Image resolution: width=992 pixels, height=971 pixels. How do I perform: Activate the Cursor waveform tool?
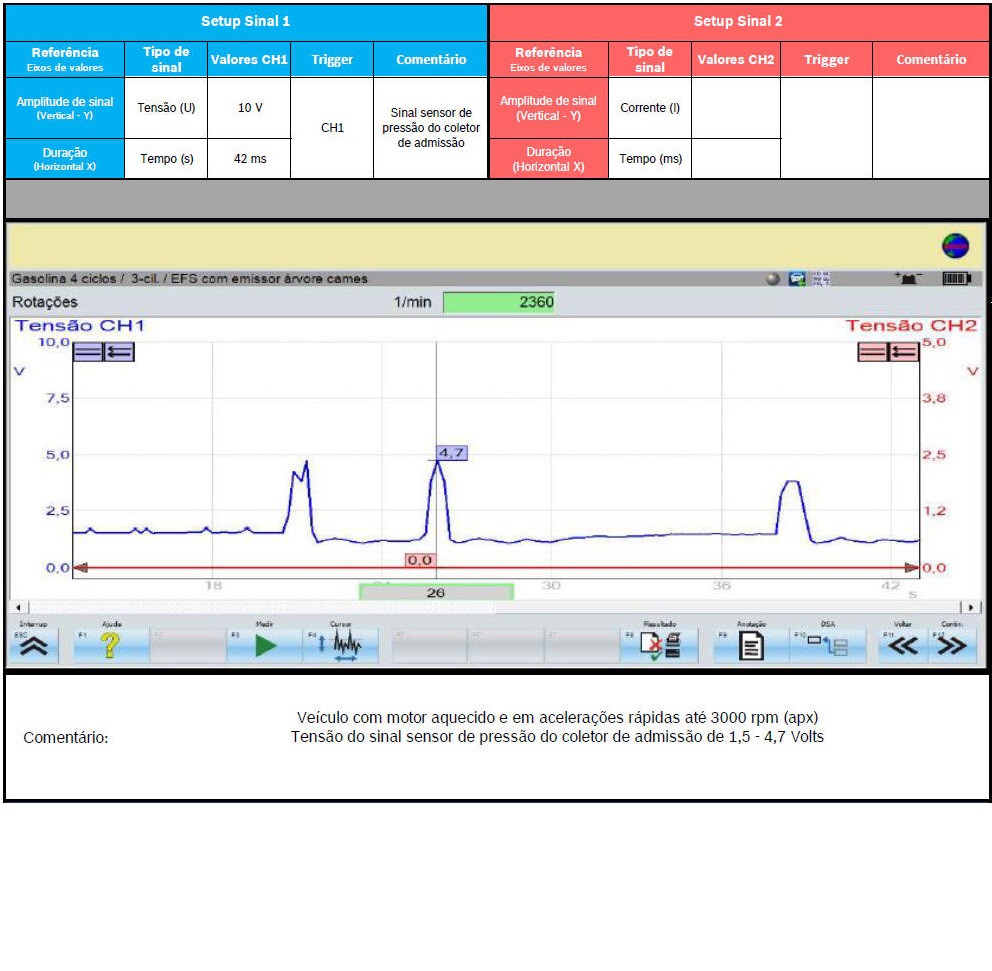click(x=342, y=646)
